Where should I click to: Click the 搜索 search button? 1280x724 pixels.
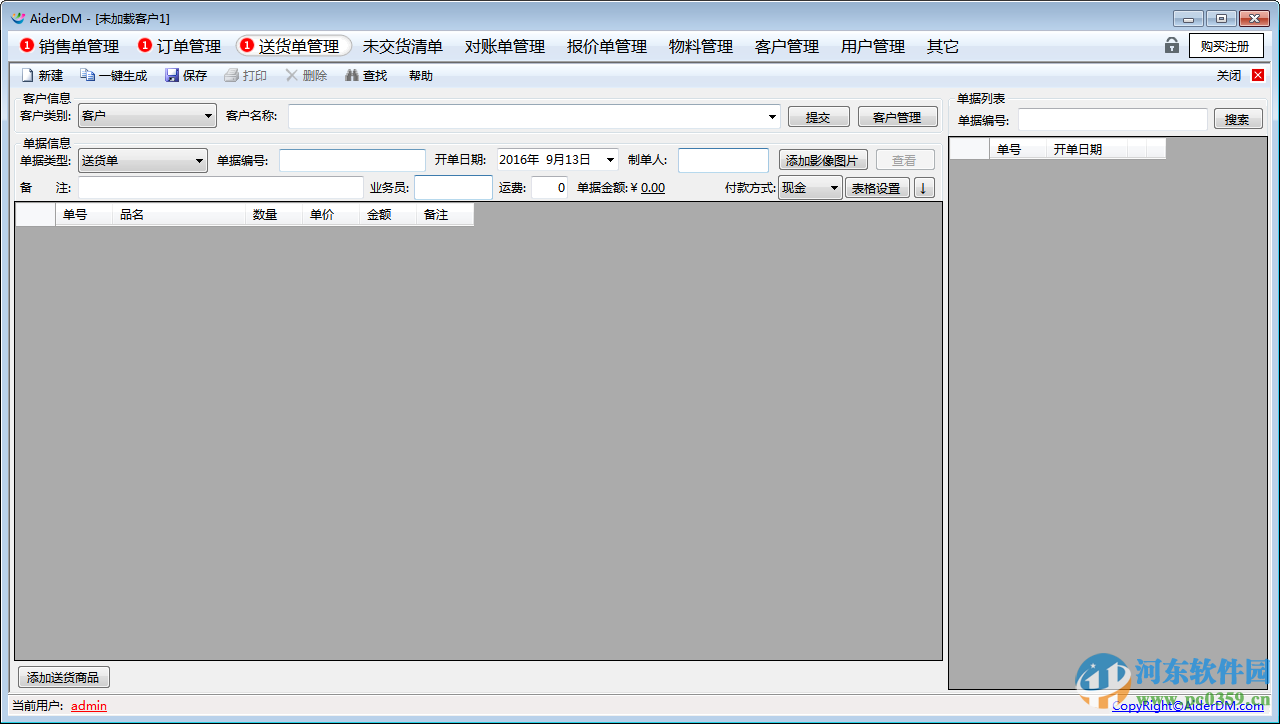click(1238, 118)
